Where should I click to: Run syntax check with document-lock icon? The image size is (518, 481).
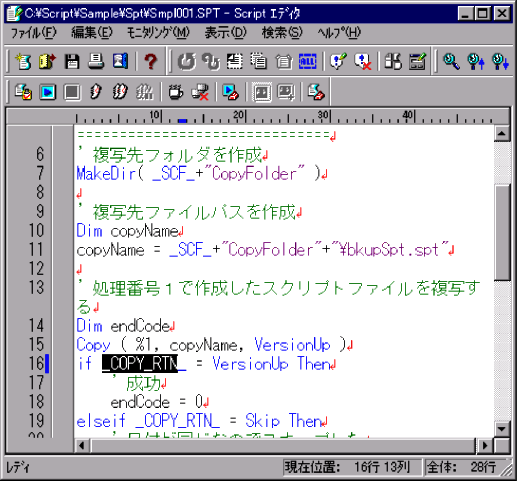[x=23, y=92]
